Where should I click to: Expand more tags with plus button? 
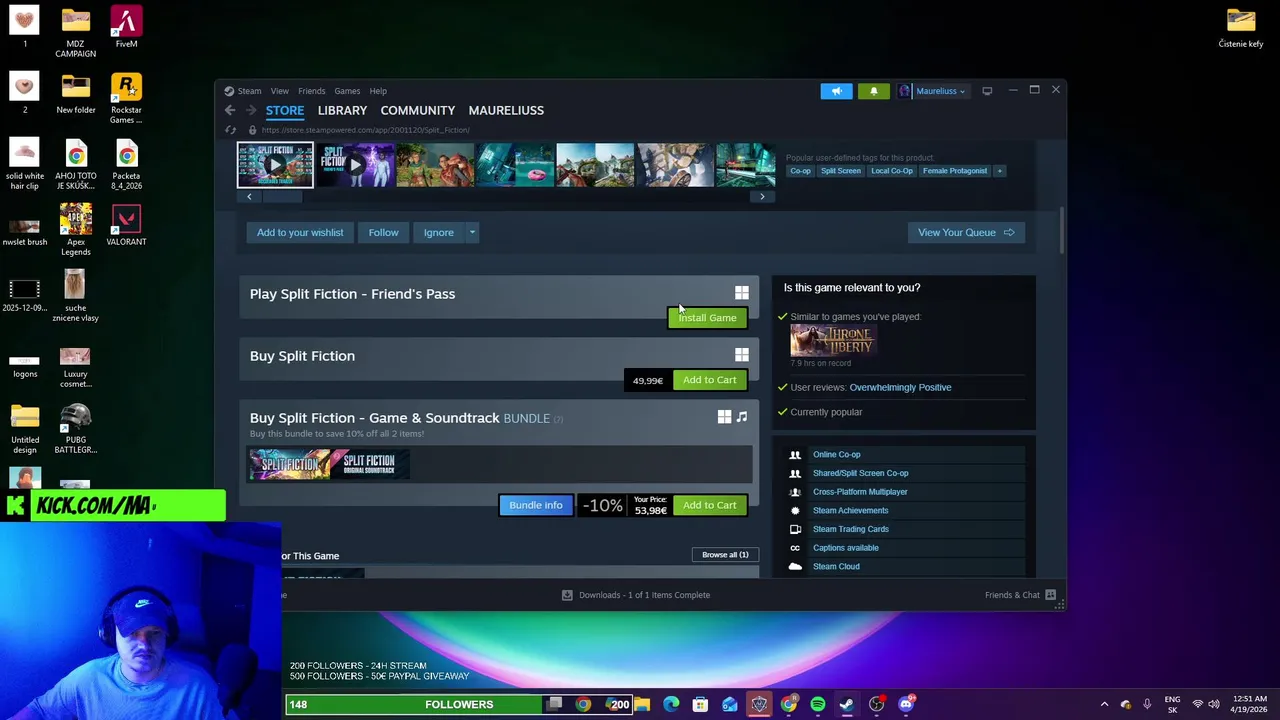tap(999, 171)
